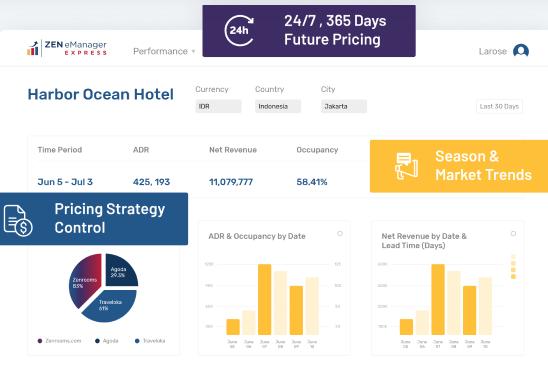The height and width of the screenshot is (365, 548).
Task: Click the ZEN eManager Express logo
Action: click(x=67, y=48)
